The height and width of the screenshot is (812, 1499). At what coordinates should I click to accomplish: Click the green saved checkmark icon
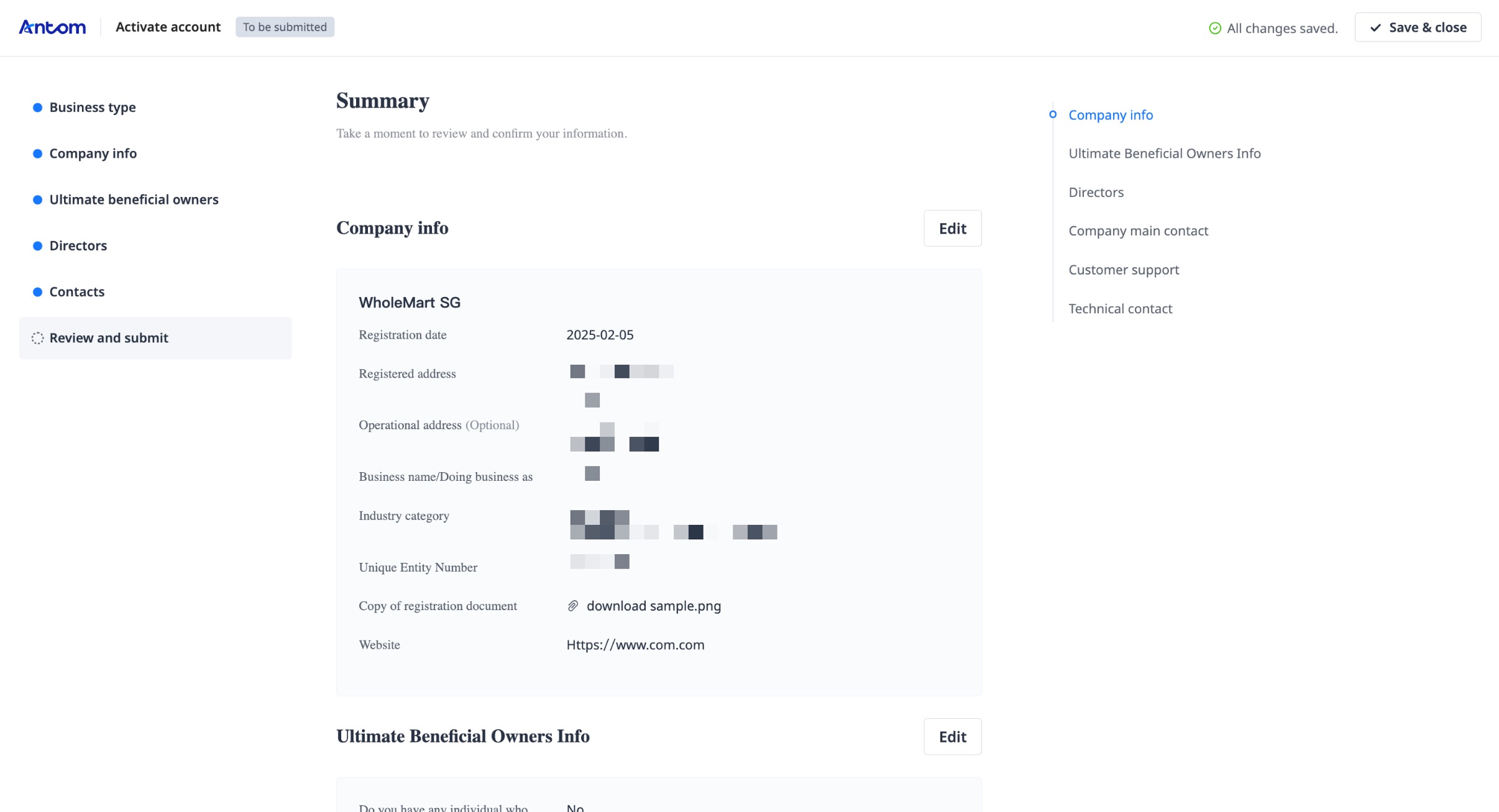click(1214, 28)
